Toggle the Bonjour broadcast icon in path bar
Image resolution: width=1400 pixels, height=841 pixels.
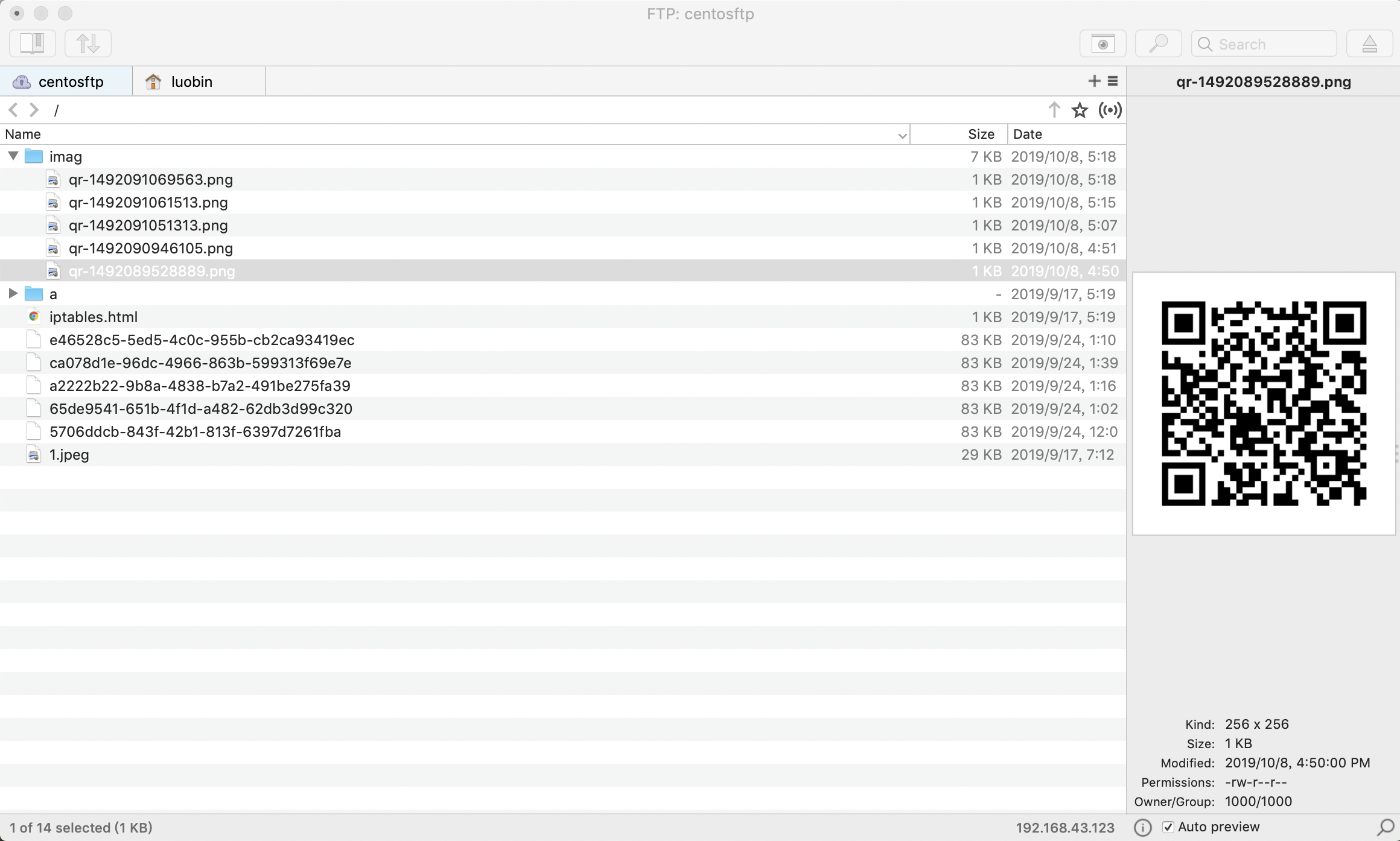tap(1110, 110)
